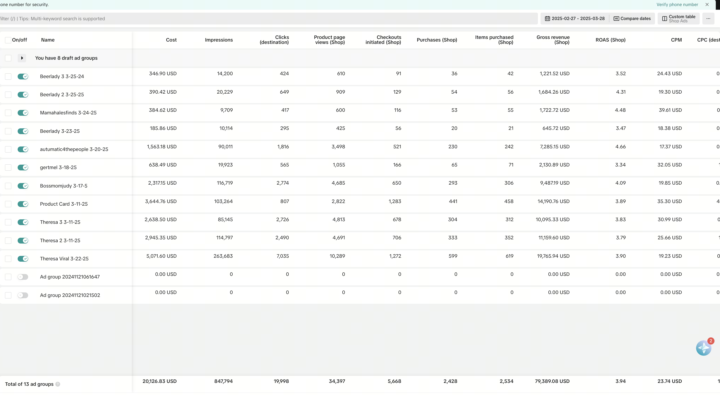Click the Compare dates button
Screen dimensions: 720x395
632,18
